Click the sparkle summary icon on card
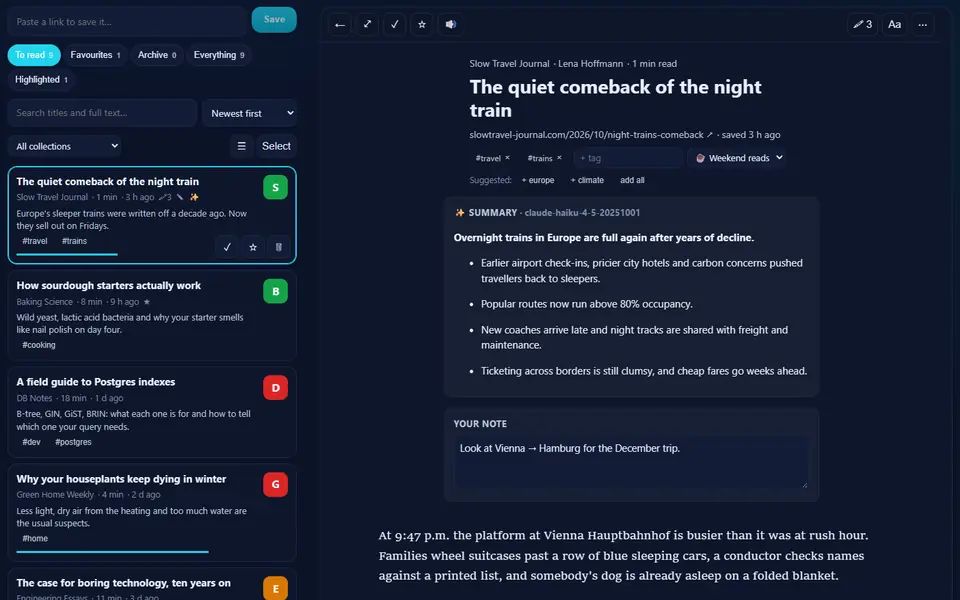This screenshot has height=600, width=960. (x=194, y=197)
